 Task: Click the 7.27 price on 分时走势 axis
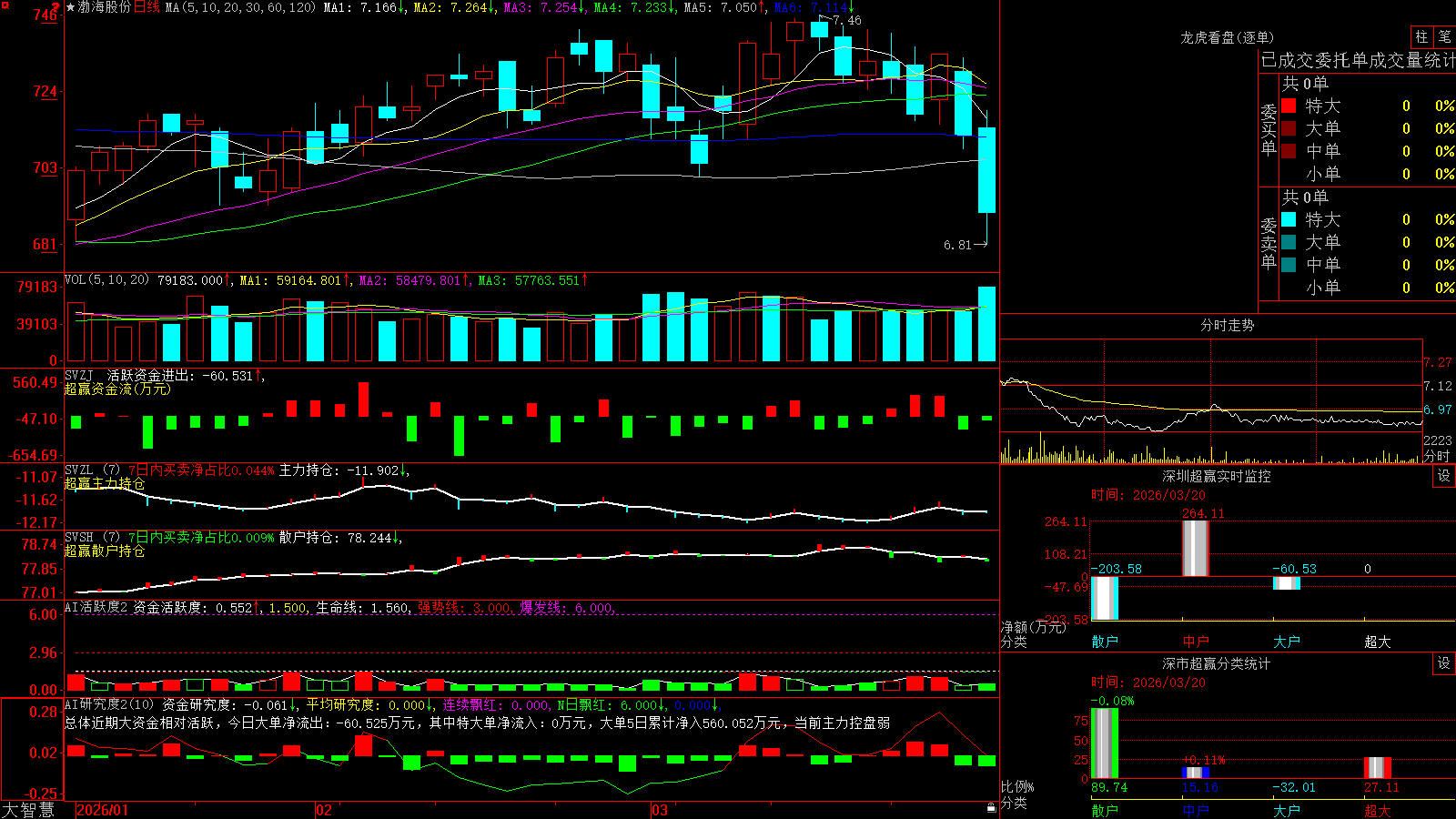[1438, 362]
